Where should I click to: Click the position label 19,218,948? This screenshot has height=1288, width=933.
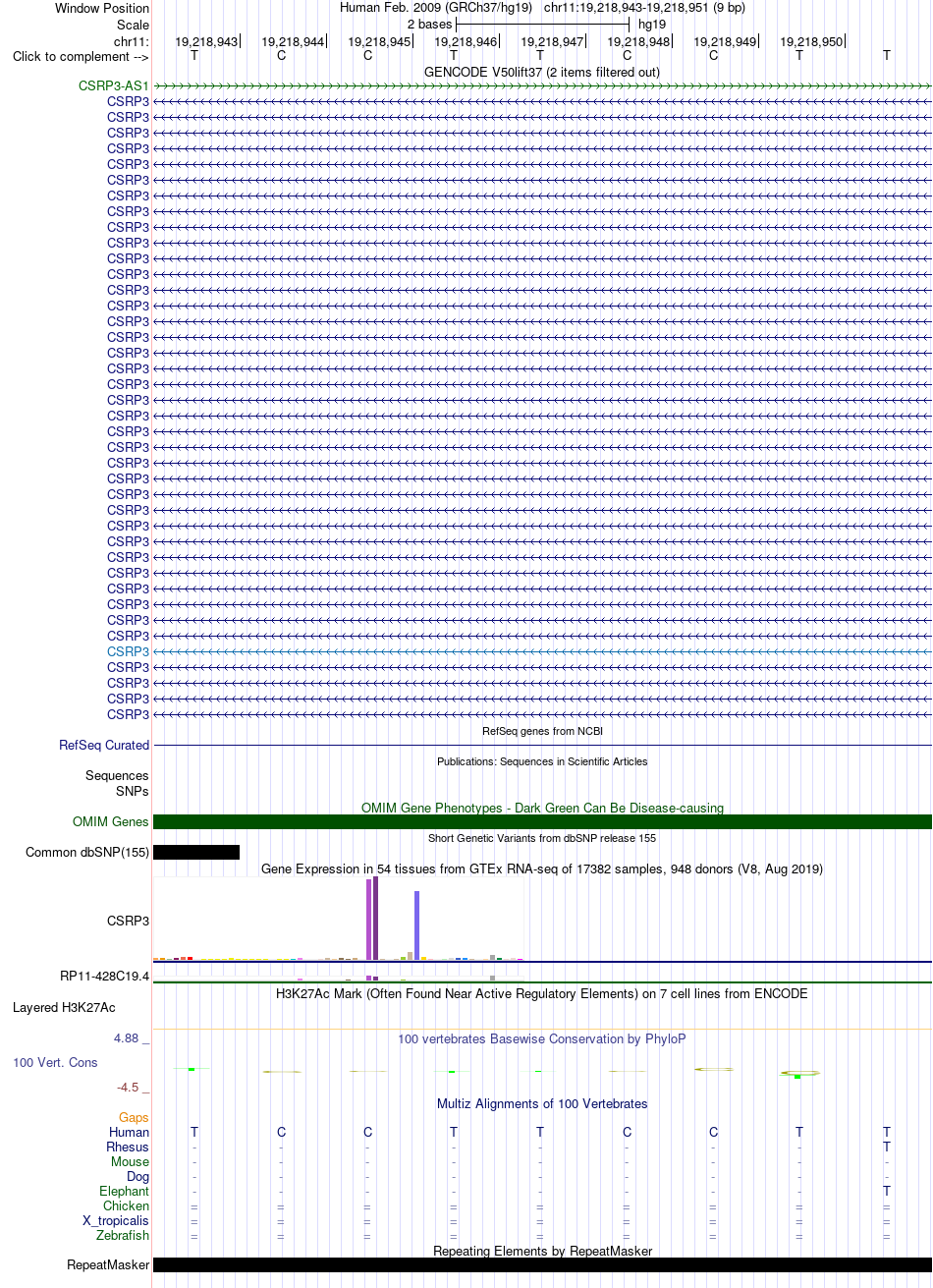click(638, 42)
